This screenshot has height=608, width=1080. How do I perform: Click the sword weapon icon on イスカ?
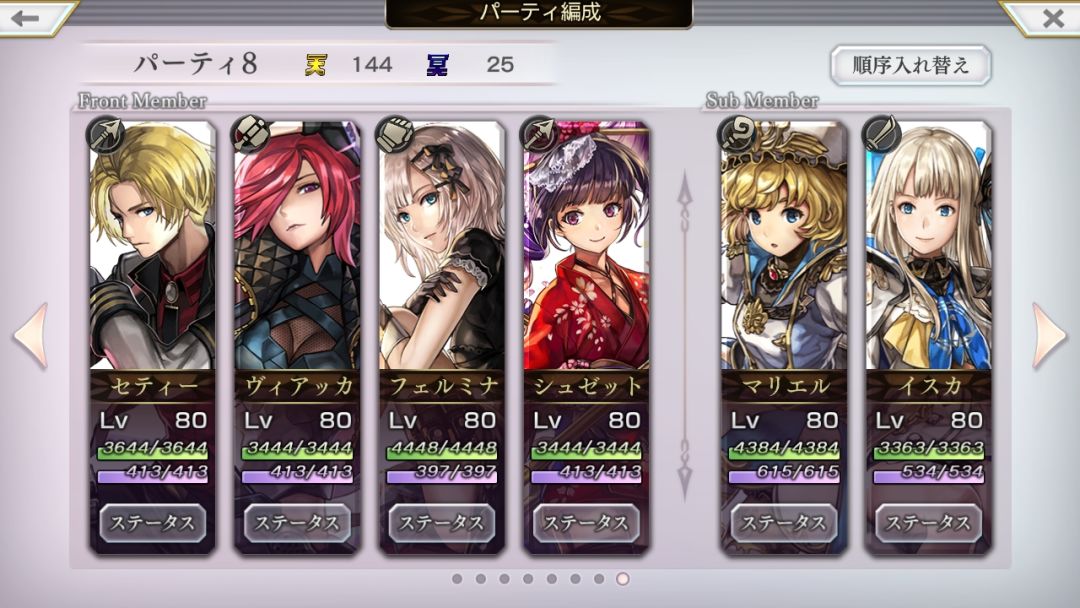[x=881, y=134]
